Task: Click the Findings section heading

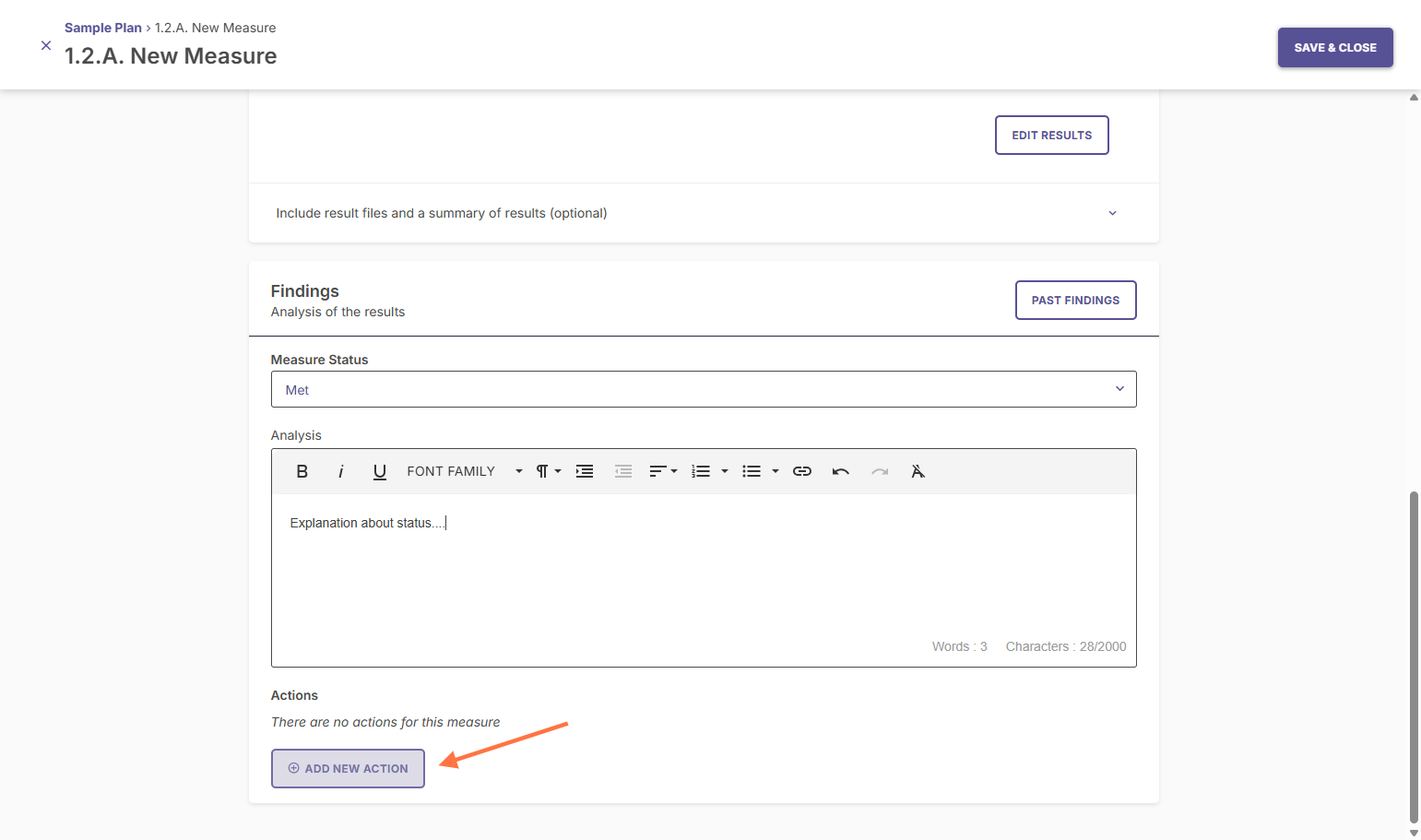Action: 305,291
